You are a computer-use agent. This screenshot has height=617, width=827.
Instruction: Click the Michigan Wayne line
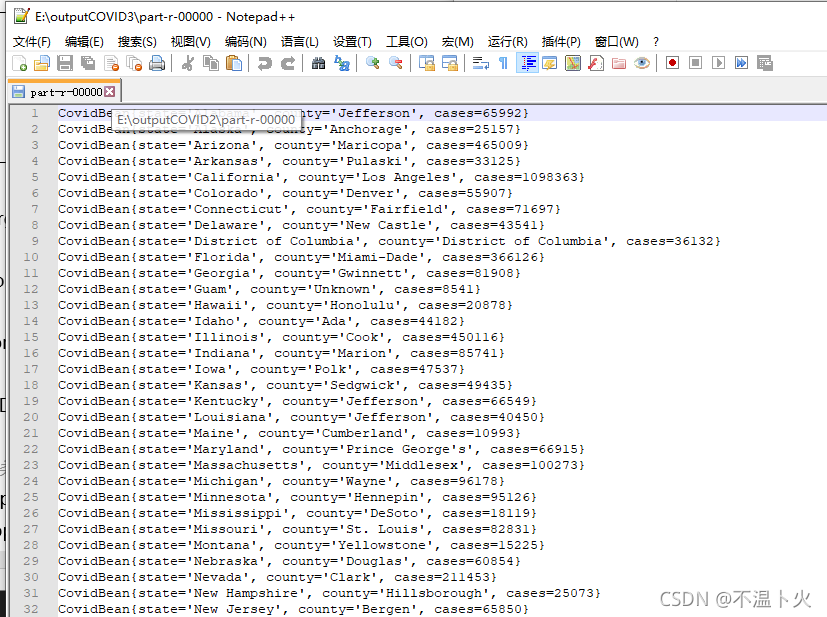(x=281, y=481)
